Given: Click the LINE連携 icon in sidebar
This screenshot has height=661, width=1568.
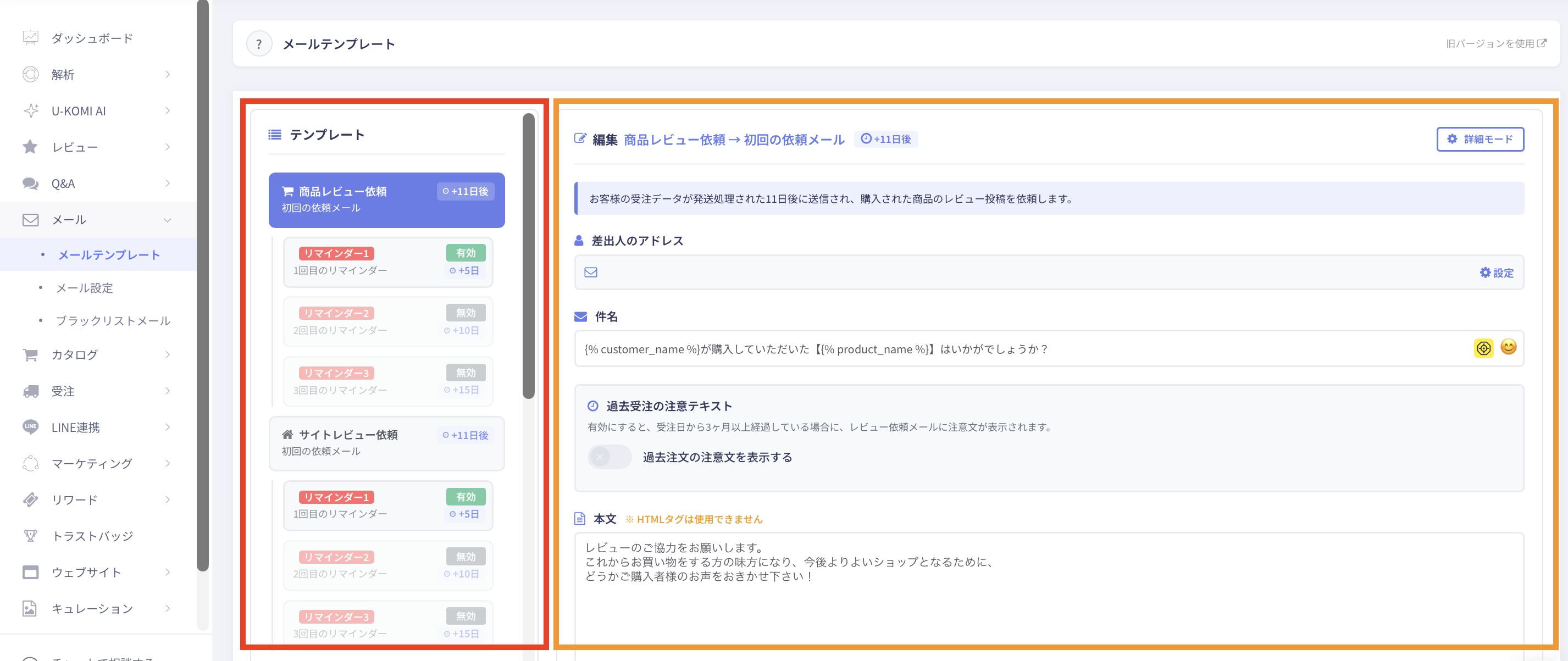Looking at the screenshot, I should [x=30, y=427].
